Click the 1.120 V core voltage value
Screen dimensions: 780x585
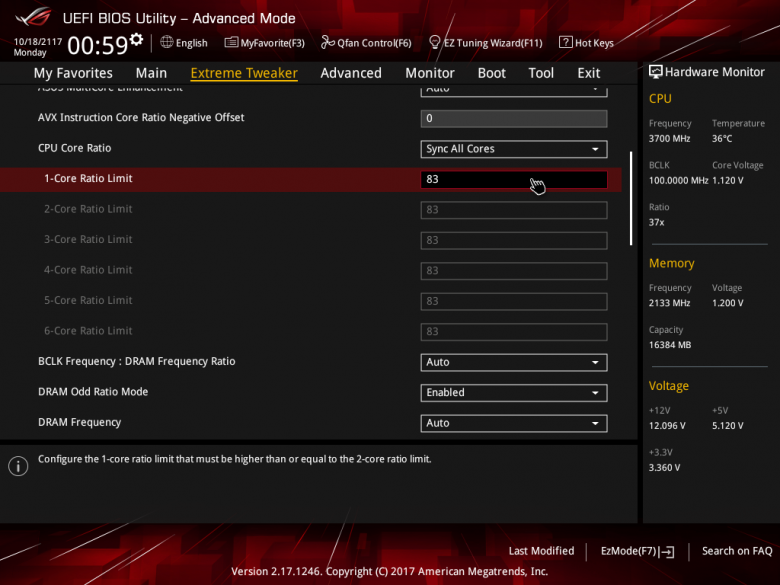coord(727,180)
